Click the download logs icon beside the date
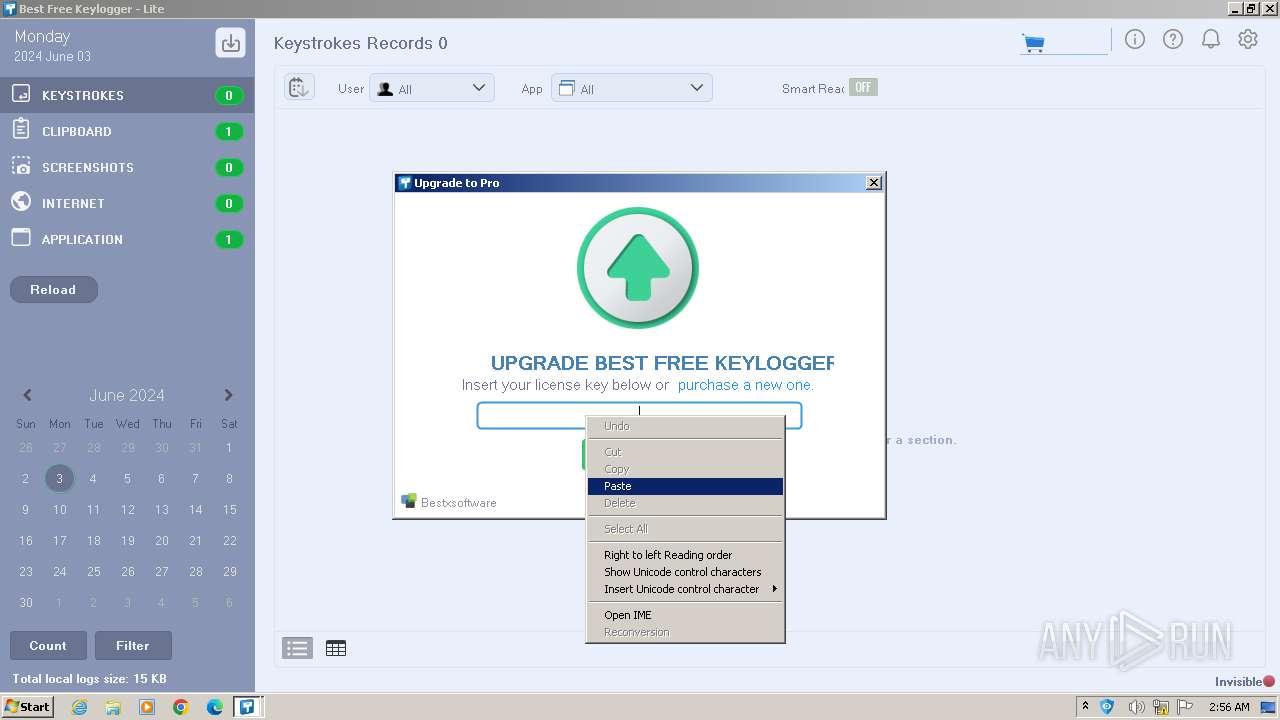1280x720 pixels. [230, 43]
